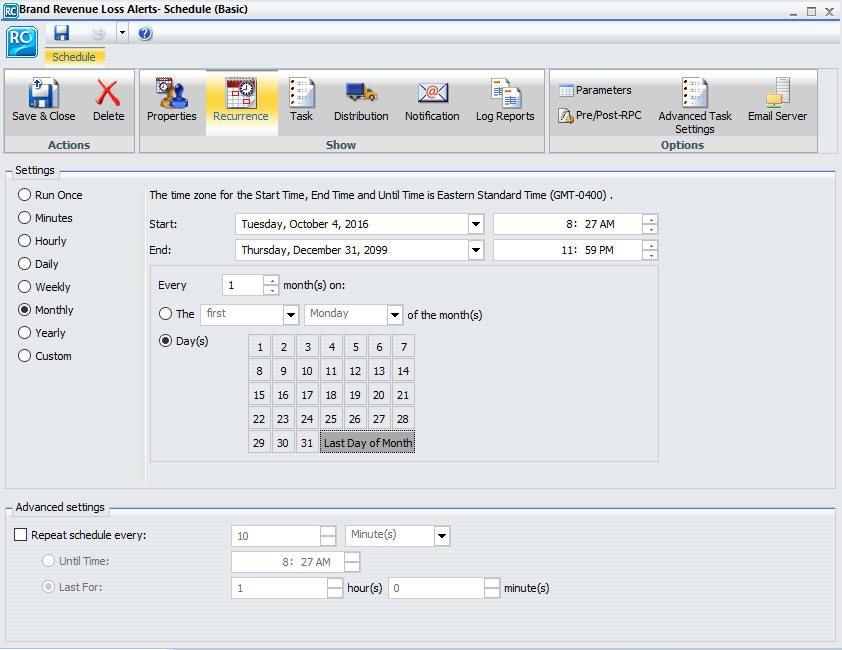Open the Start date dropdown

[x=475, y=224]
